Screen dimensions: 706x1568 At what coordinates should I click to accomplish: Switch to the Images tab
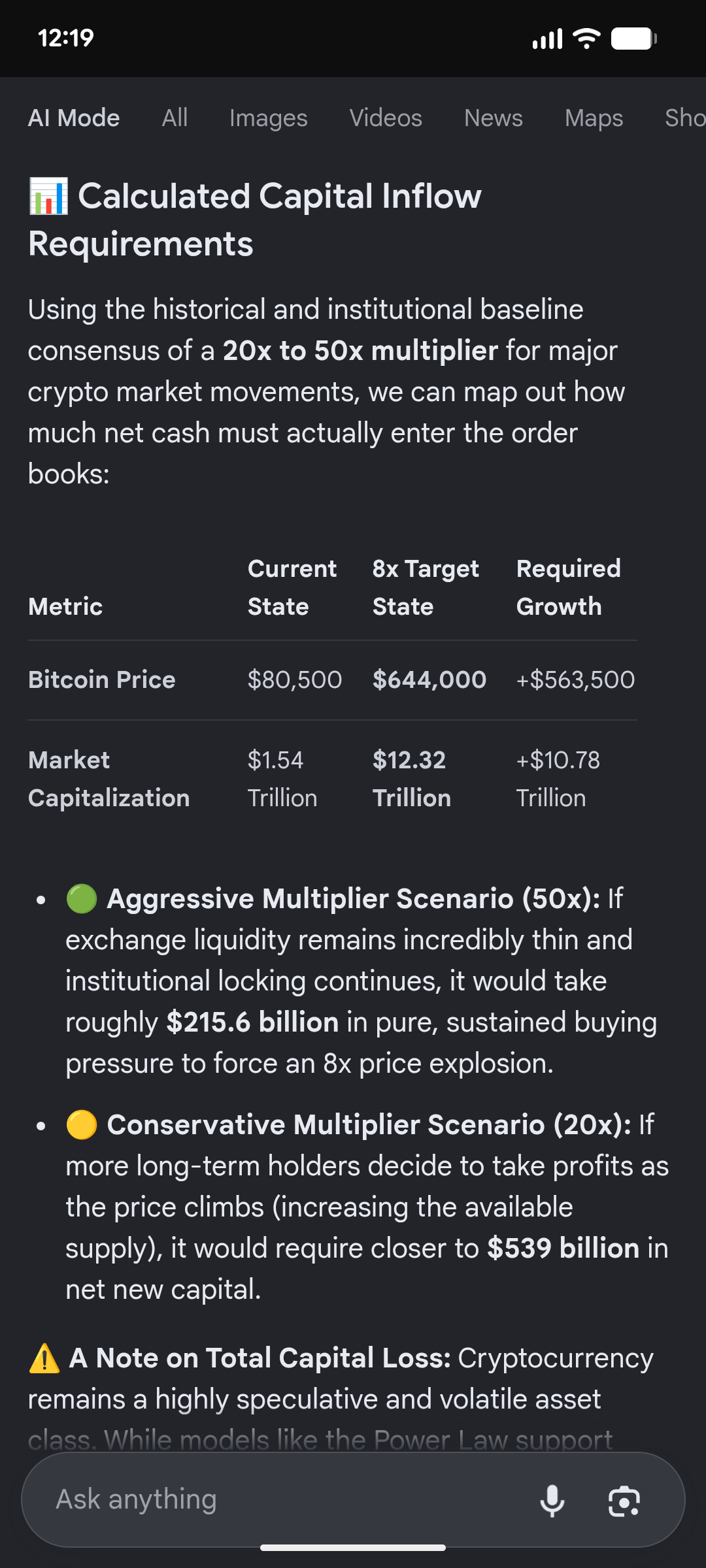[268, 118]
